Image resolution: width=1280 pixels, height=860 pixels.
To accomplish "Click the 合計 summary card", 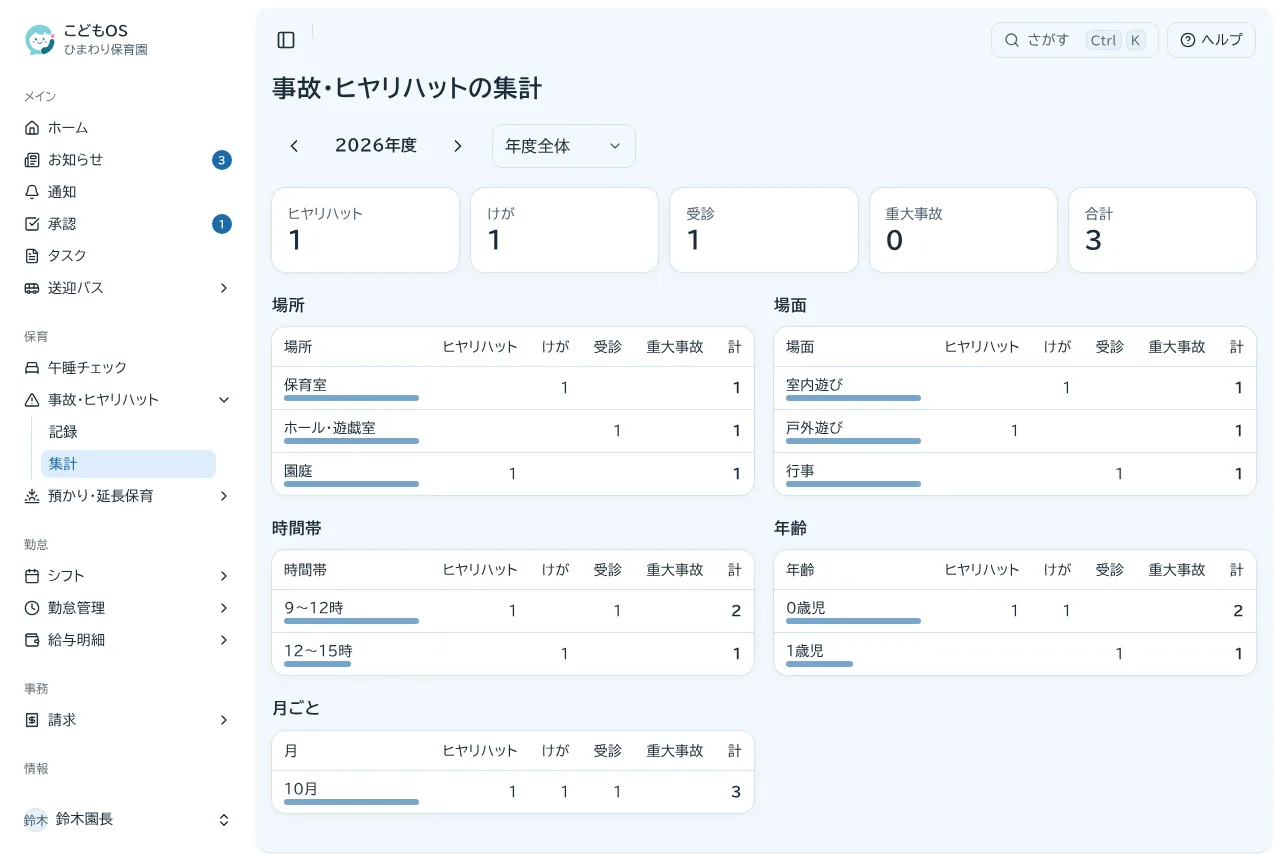I will coord(1162,230).
